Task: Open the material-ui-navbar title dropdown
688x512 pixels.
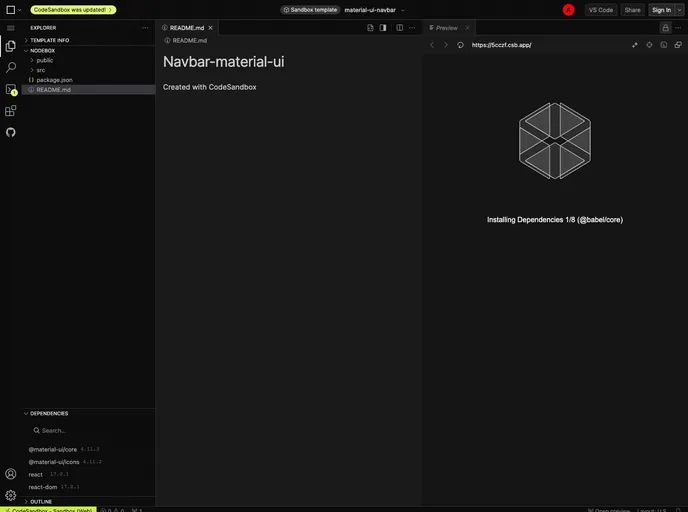Action: [x=403, y=10]
